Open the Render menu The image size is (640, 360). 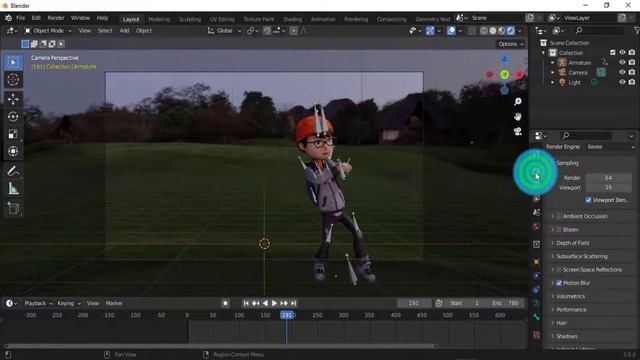(56, 18)
